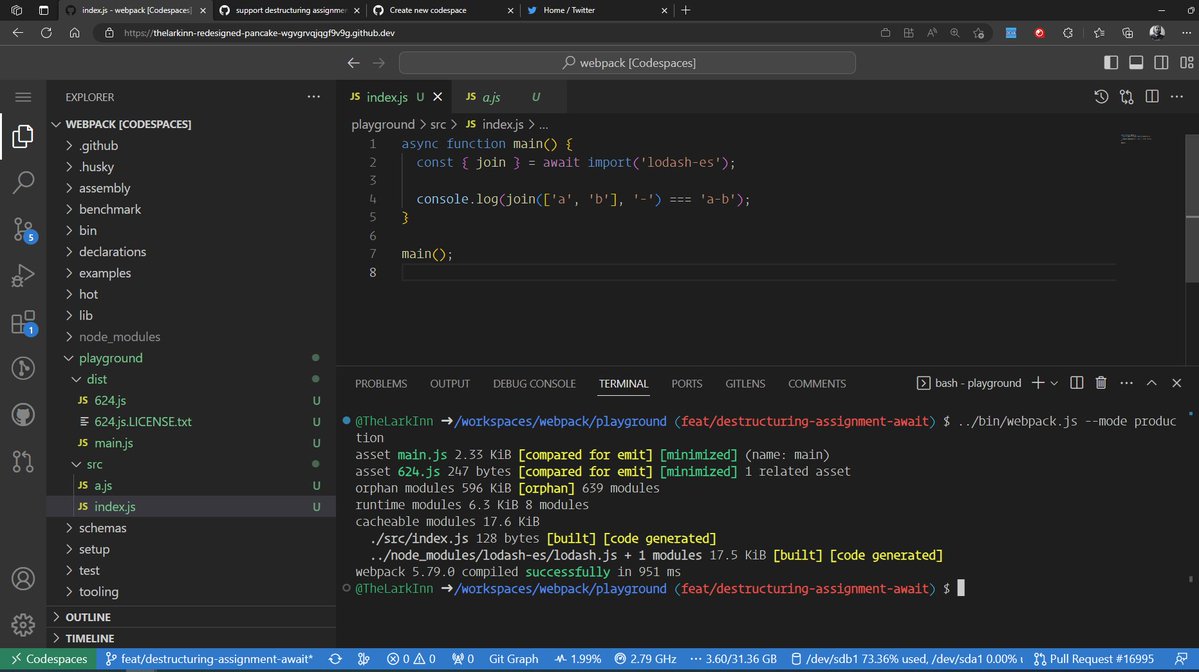Open the Customize Layout icon
Image resolution: width=1199 pixels, height=672 pixels.
pos(1186,63)
